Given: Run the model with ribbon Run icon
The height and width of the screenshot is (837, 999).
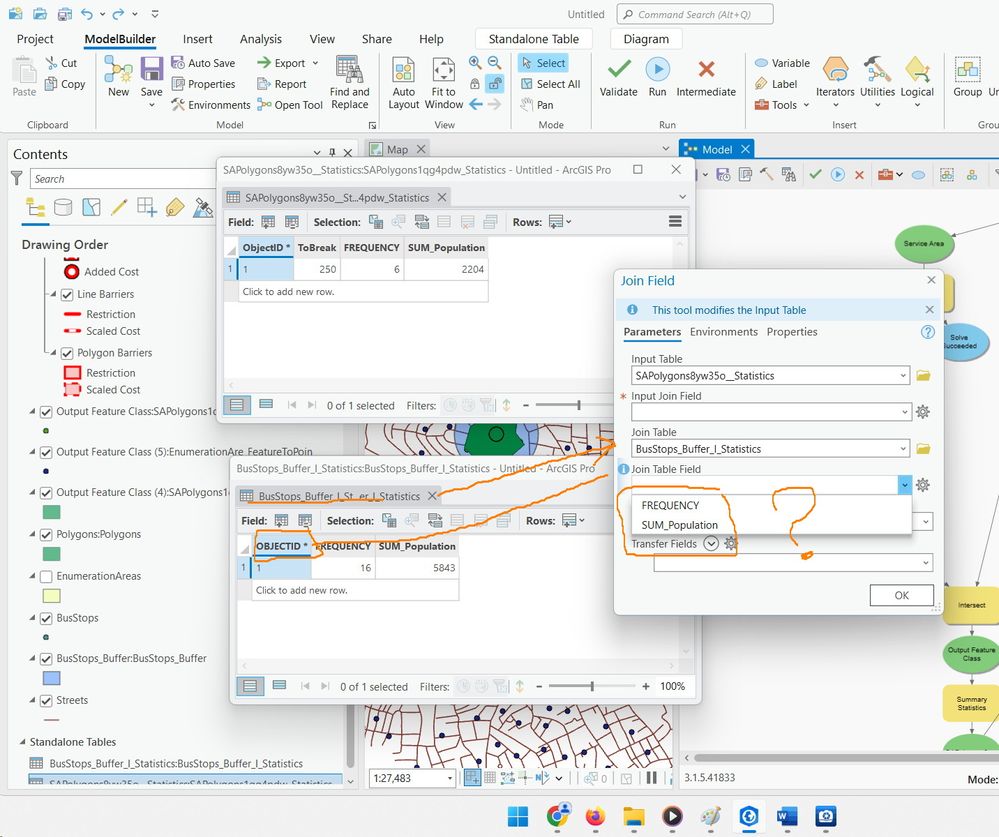Looking at the screenshot, I should click(658, 69).
